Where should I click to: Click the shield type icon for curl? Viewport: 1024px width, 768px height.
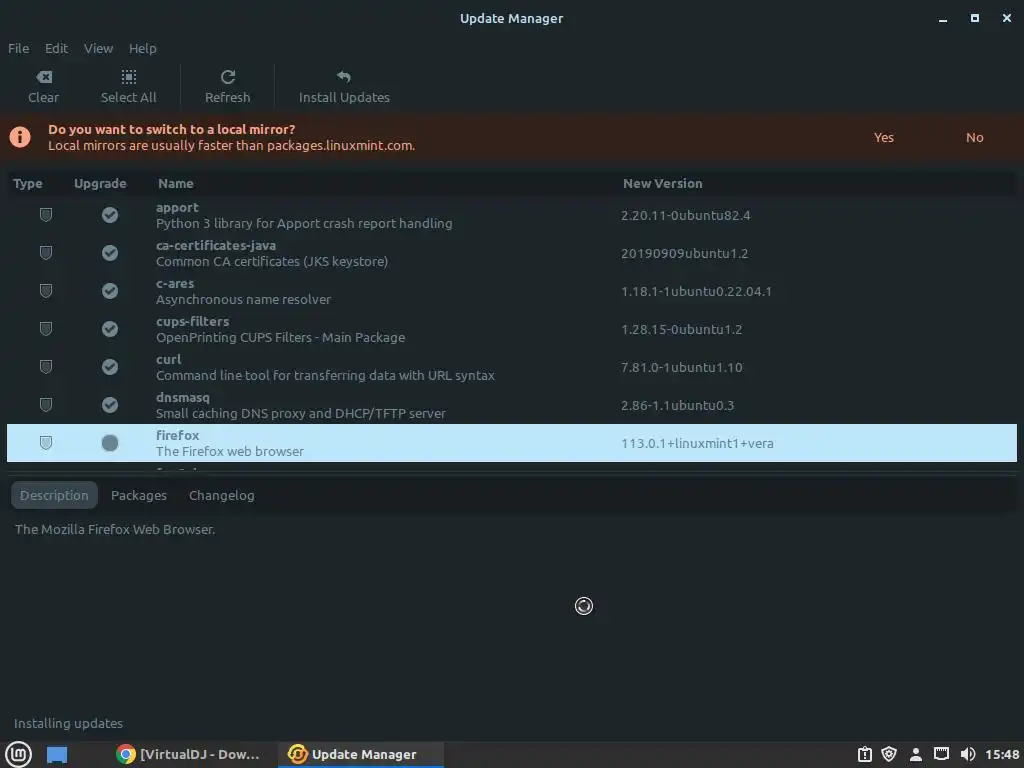pos(46,367)
